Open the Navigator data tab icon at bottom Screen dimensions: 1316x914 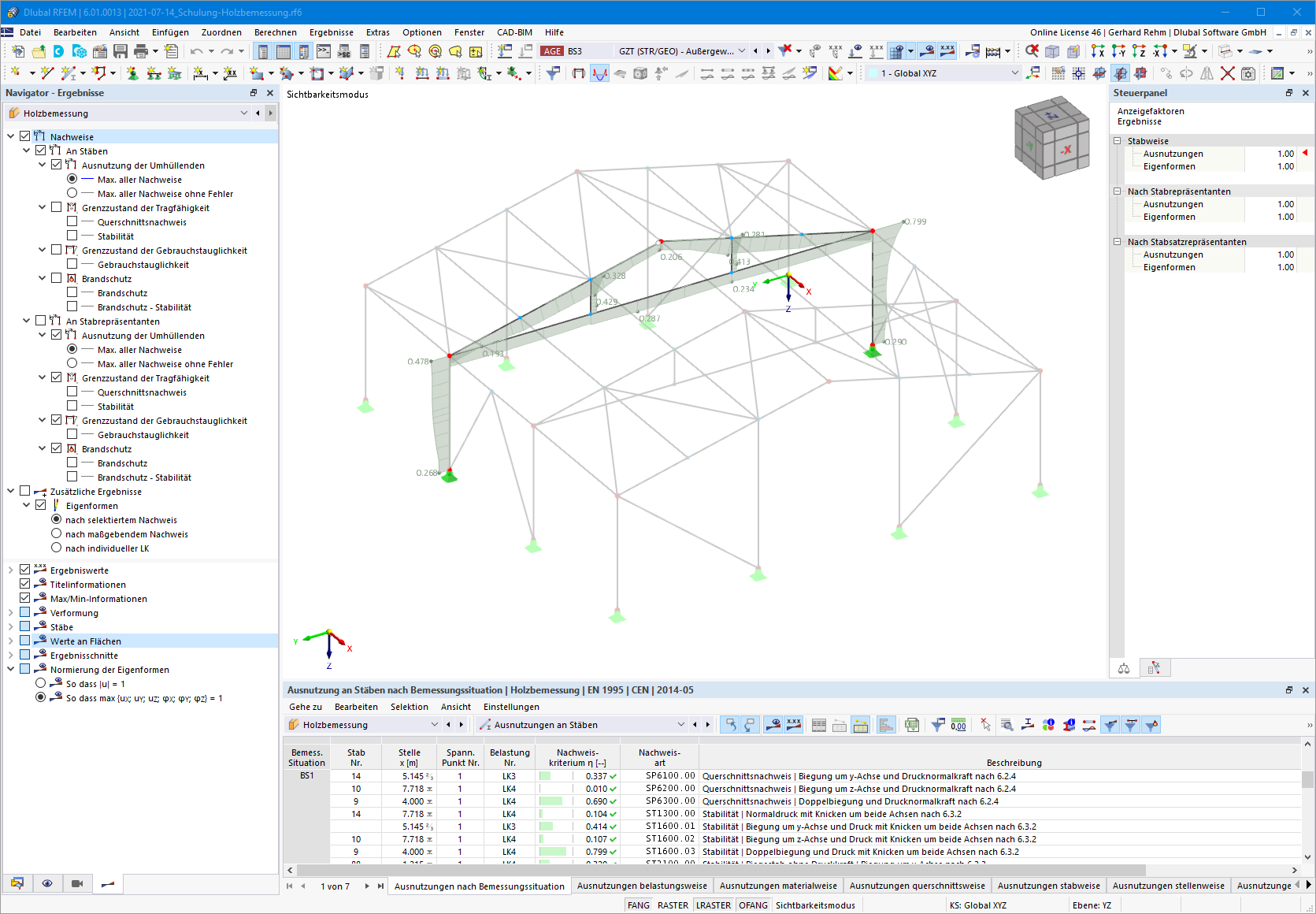coord(17,883)
